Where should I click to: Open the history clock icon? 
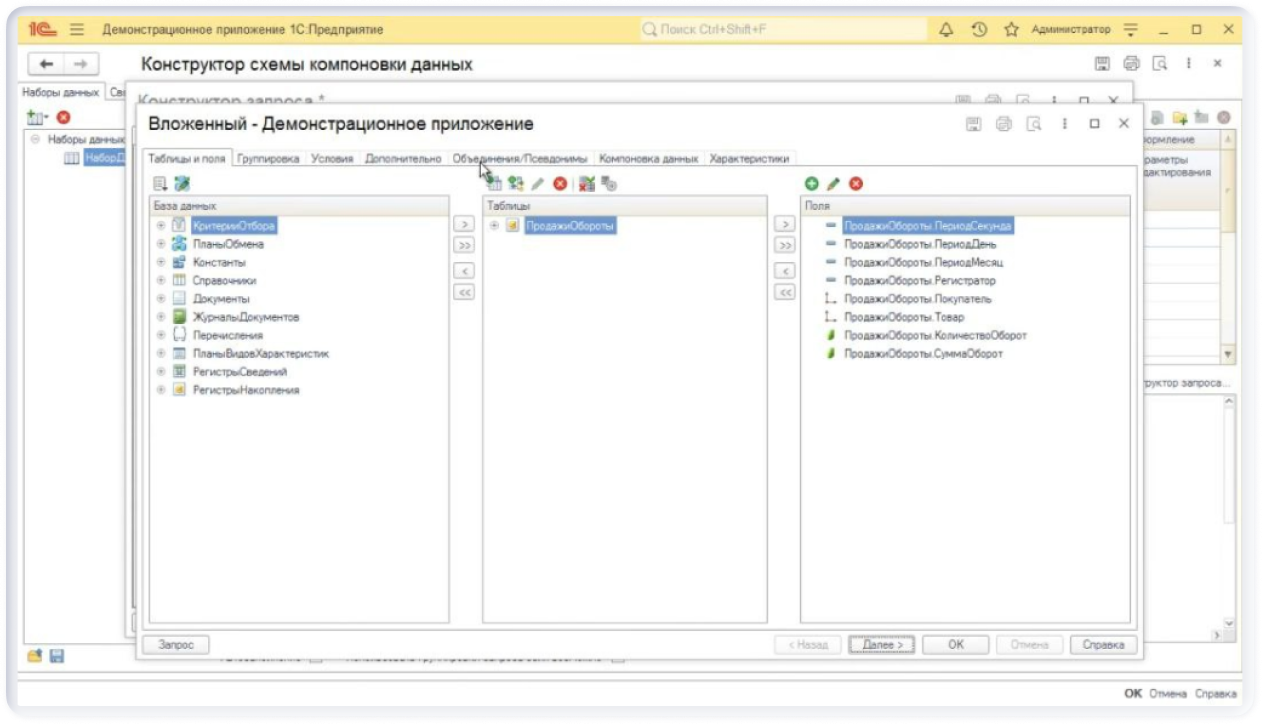pyautogui.click(x=979, y=30)
